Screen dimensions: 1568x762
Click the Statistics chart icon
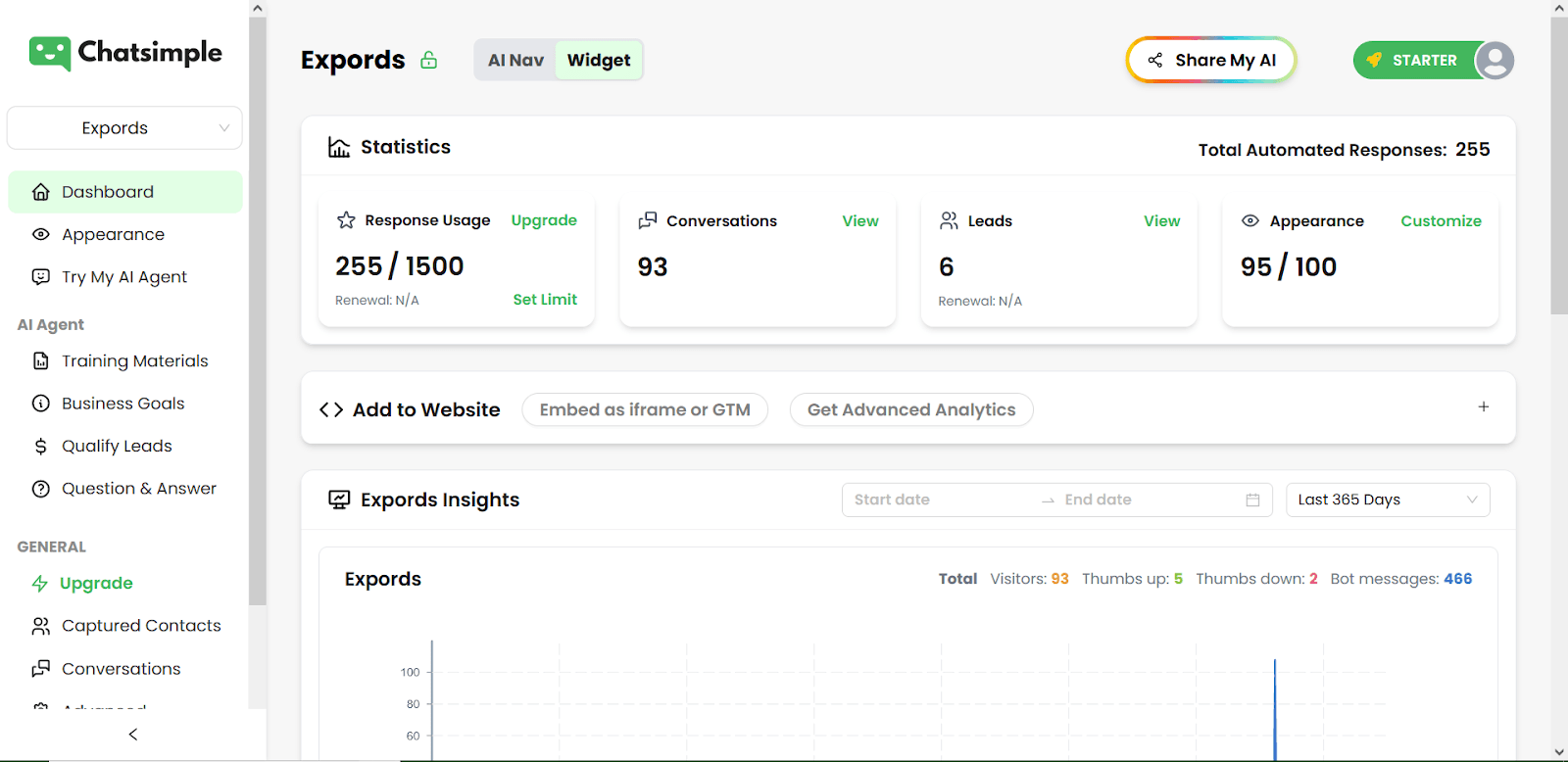[339, 147]
